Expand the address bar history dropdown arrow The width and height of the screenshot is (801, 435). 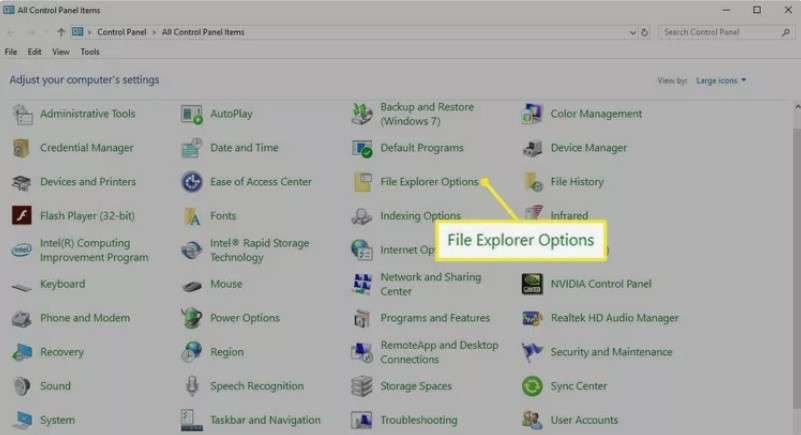(x=632, y=32)
